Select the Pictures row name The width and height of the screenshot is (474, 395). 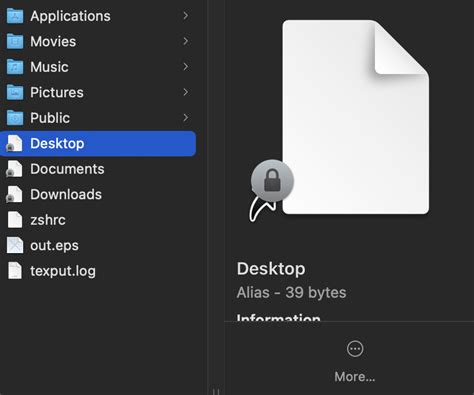pyautogui.click(x=57, y=92)
